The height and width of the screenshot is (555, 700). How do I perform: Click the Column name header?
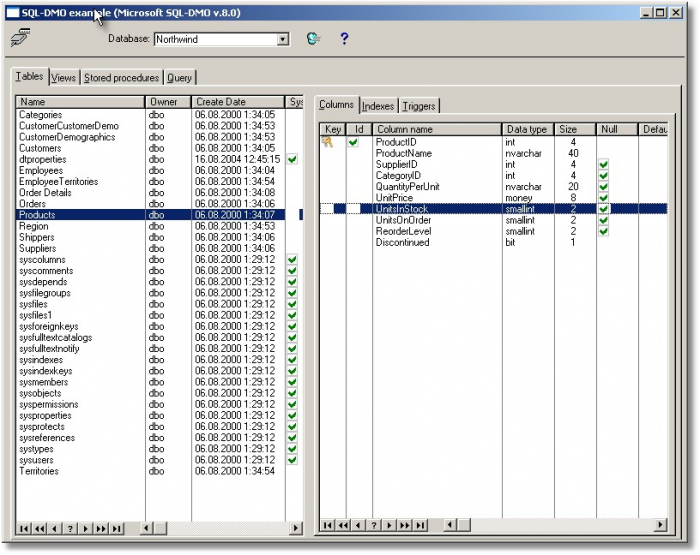point(438,130)
